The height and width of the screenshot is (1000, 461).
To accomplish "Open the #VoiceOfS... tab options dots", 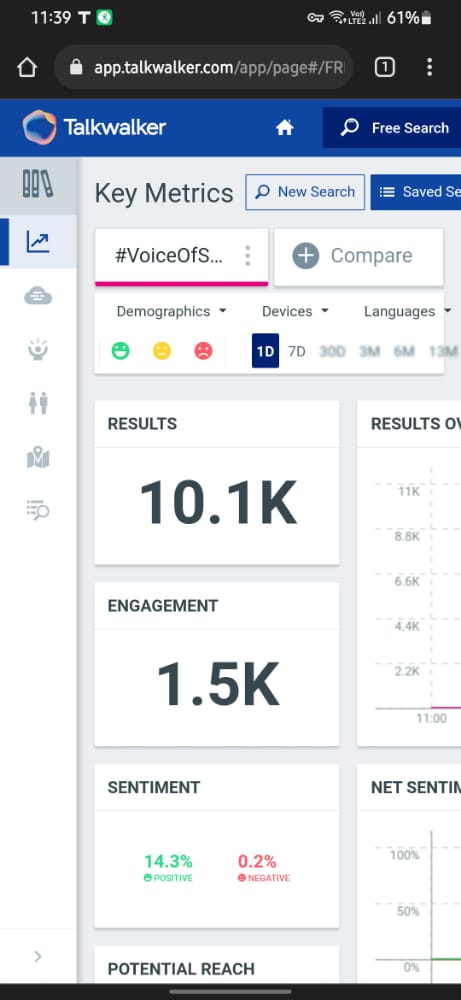I will 247,256.
